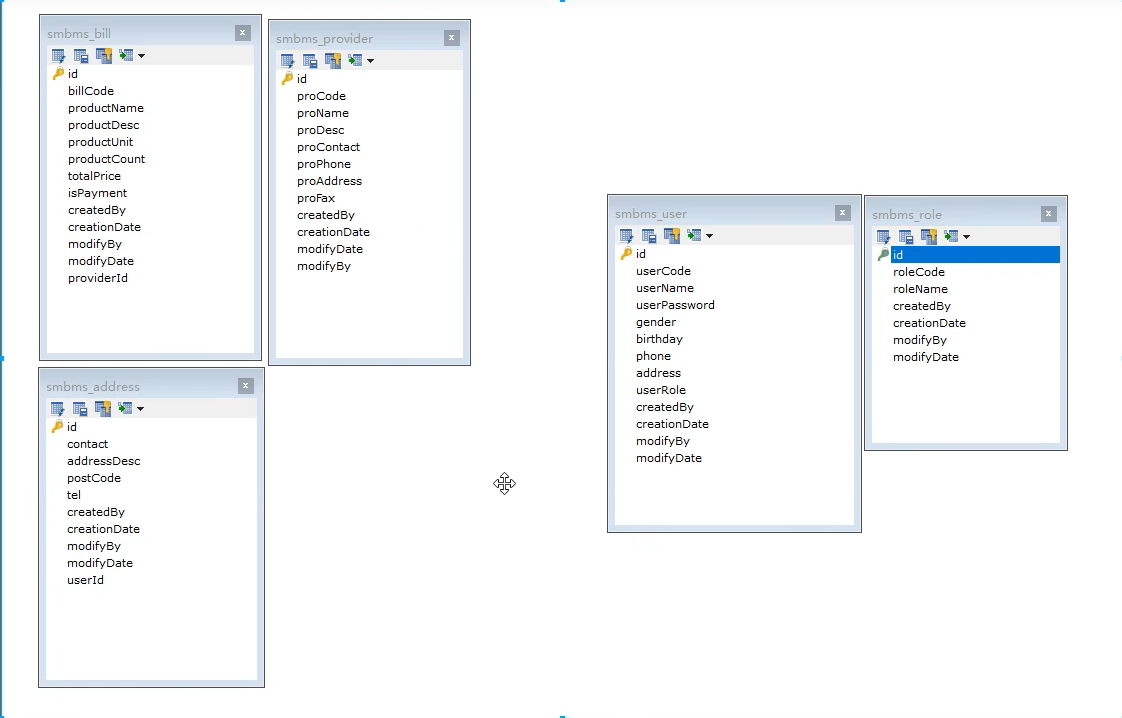Image resolution: width=1122 pixels, height=718 pixels.
Task: Select userRole column in smbms_user
Action: point(661,390)
